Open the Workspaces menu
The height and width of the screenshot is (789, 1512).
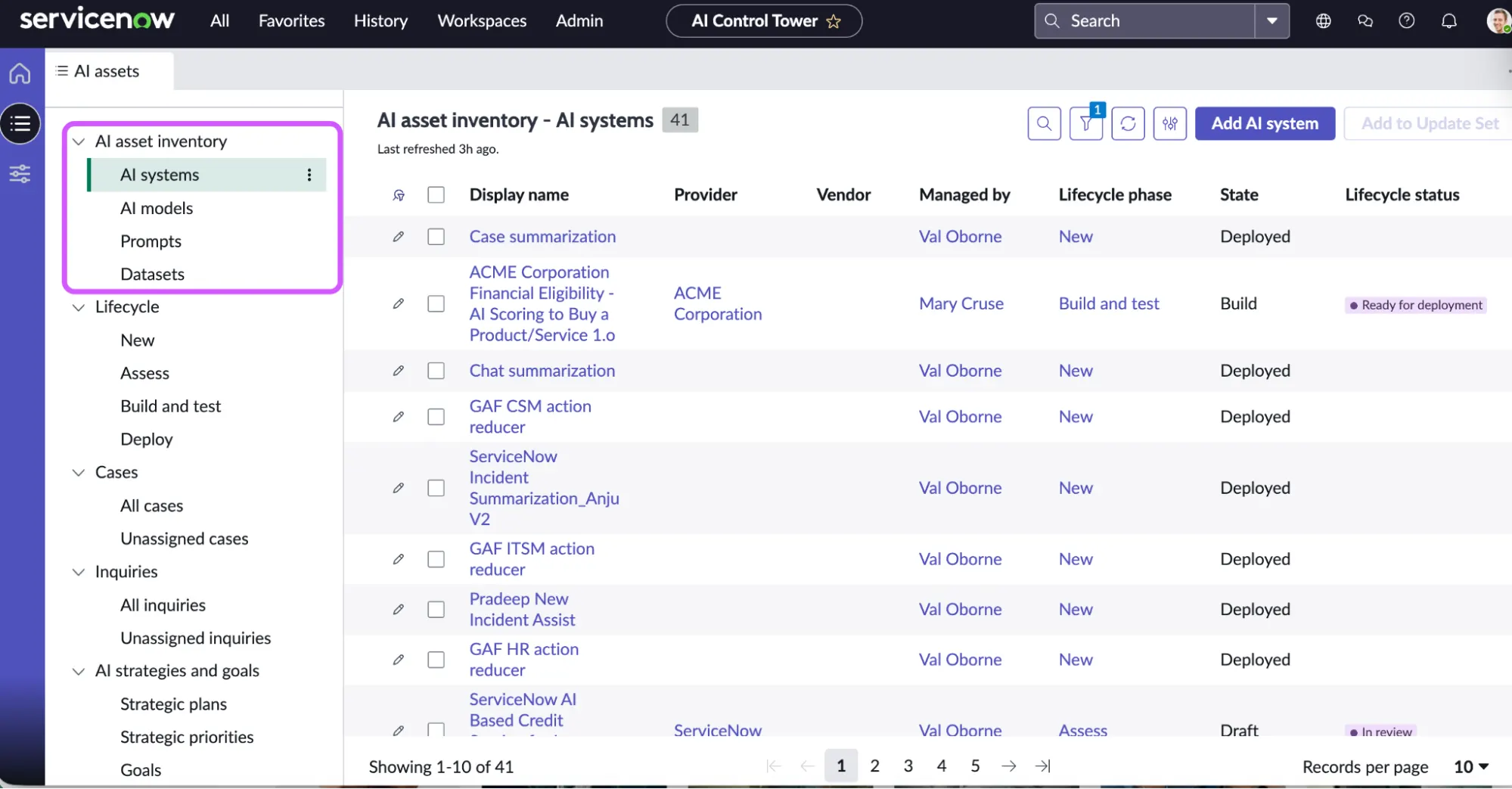click(482, 21)
